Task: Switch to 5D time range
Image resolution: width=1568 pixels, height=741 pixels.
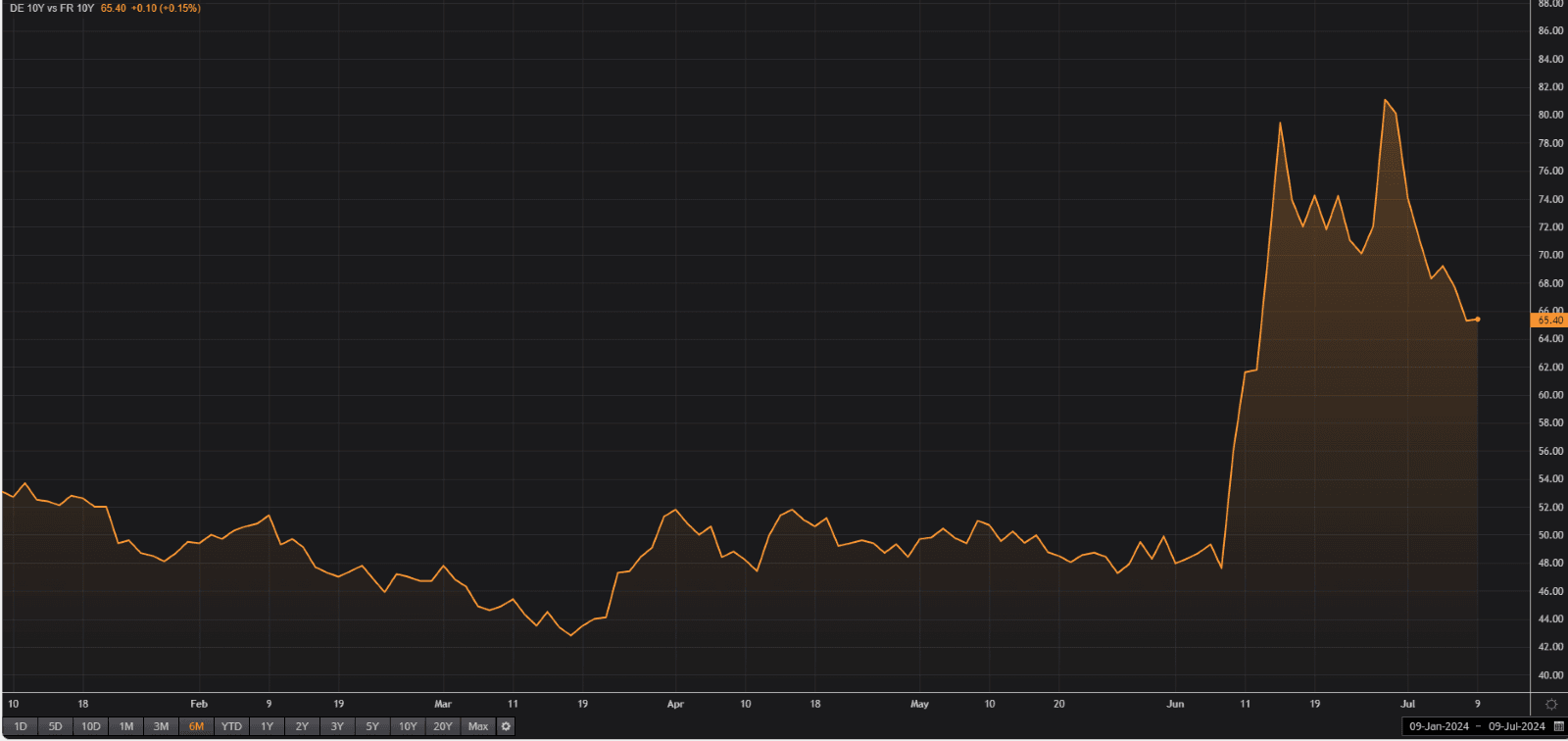Action: click(x=56, y=726)
